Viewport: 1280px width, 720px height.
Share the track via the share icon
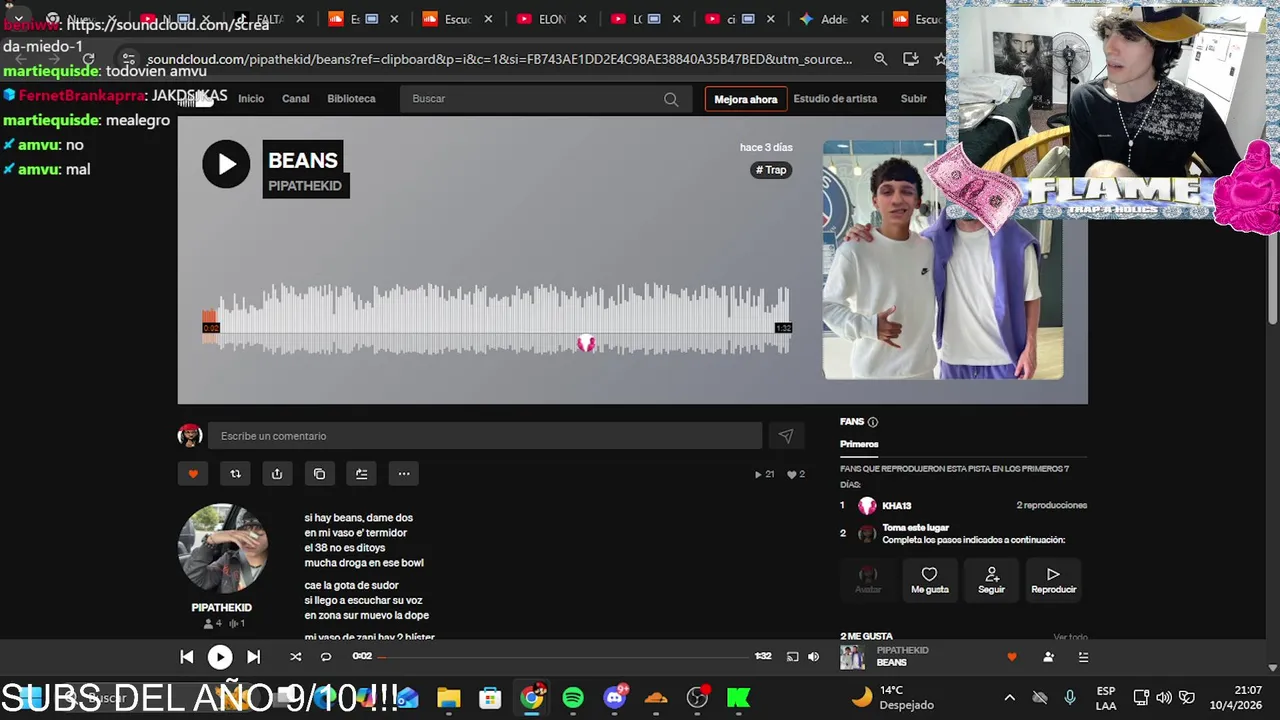[x=277, y=474]
